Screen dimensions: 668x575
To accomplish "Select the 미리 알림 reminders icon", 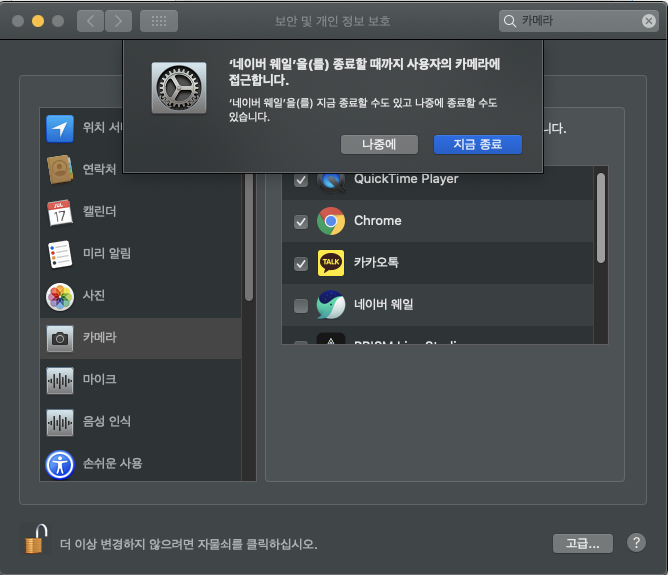I will (x=60, y=254).
